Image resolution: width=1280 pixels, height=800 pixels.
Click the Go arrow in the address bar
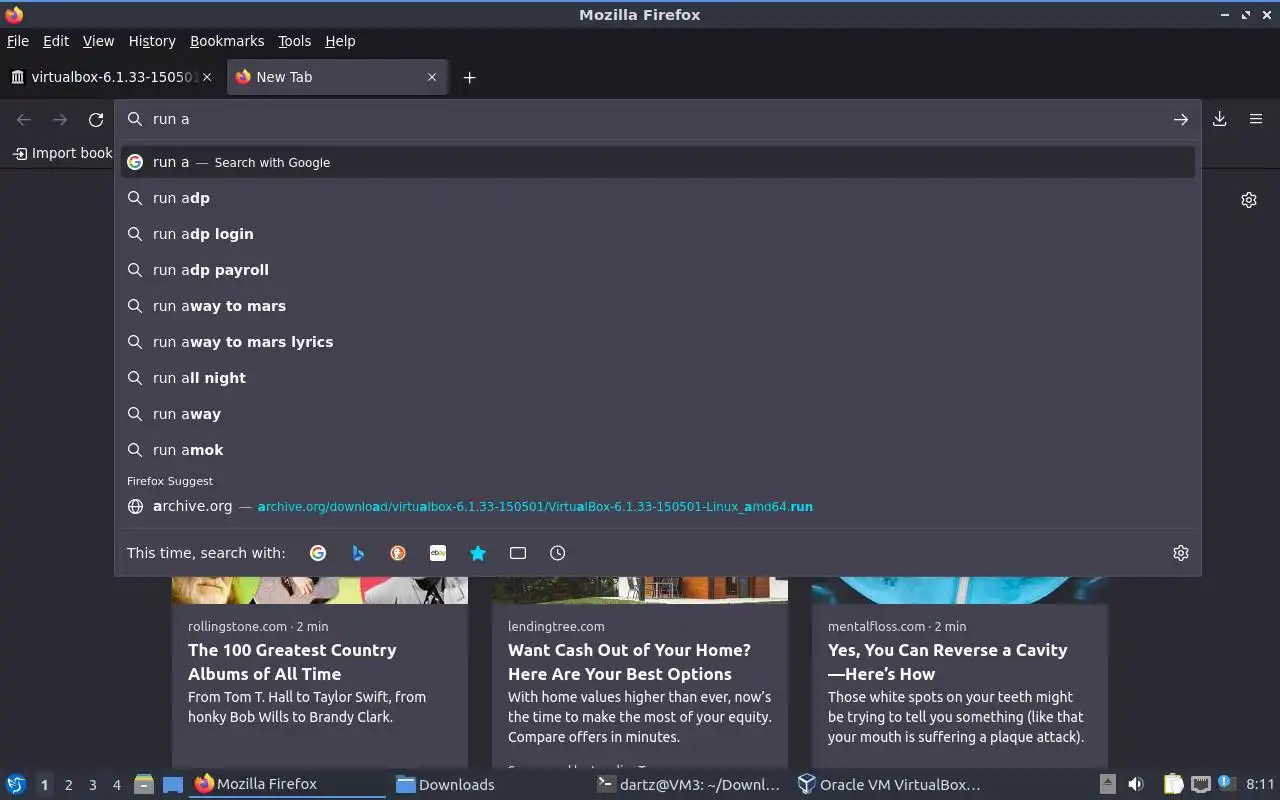pyautogui.click(x=1181, y=119)
